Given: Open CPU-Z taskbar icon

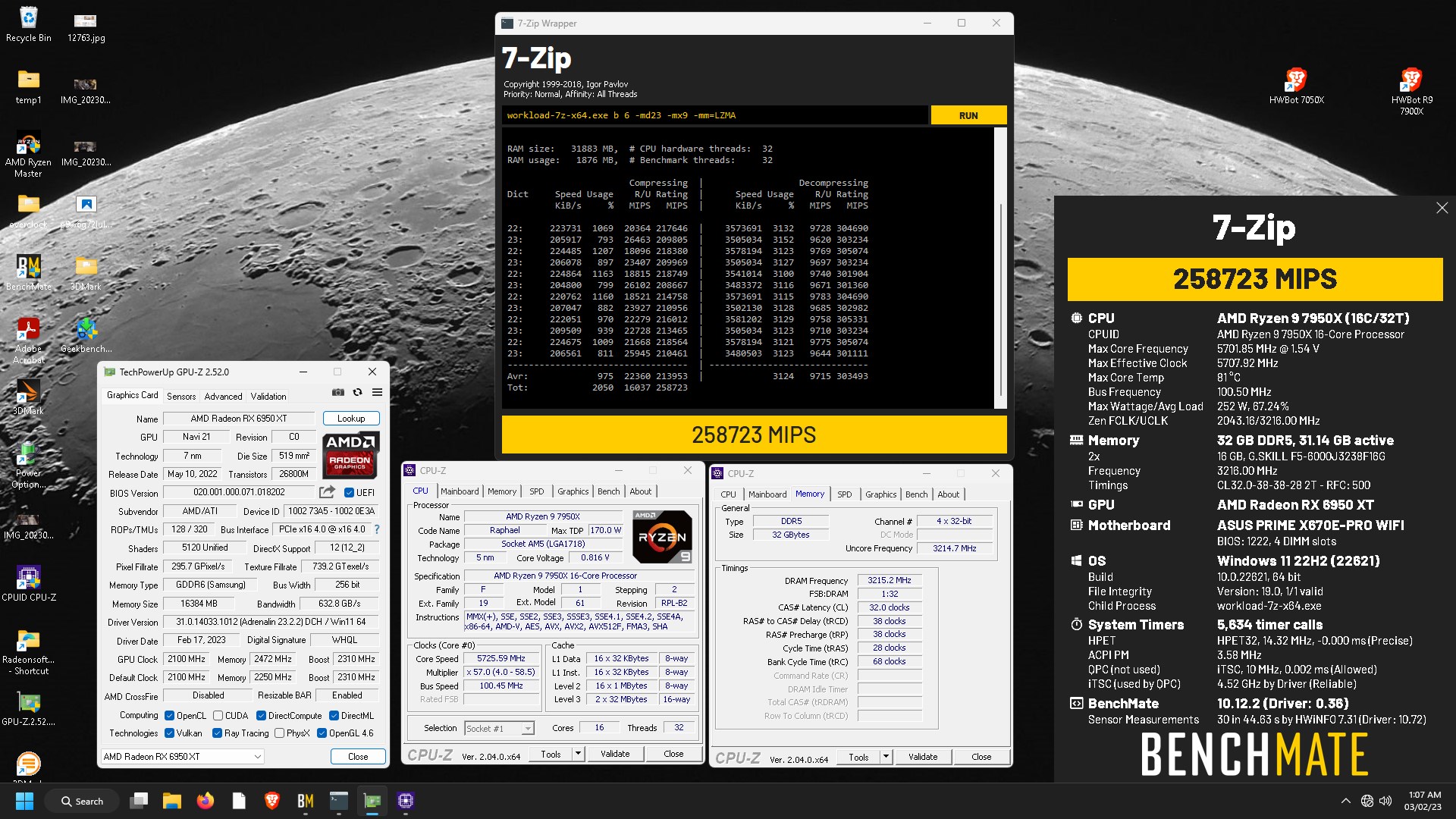Looking at the screenshot, I should [x=406, y=801].
